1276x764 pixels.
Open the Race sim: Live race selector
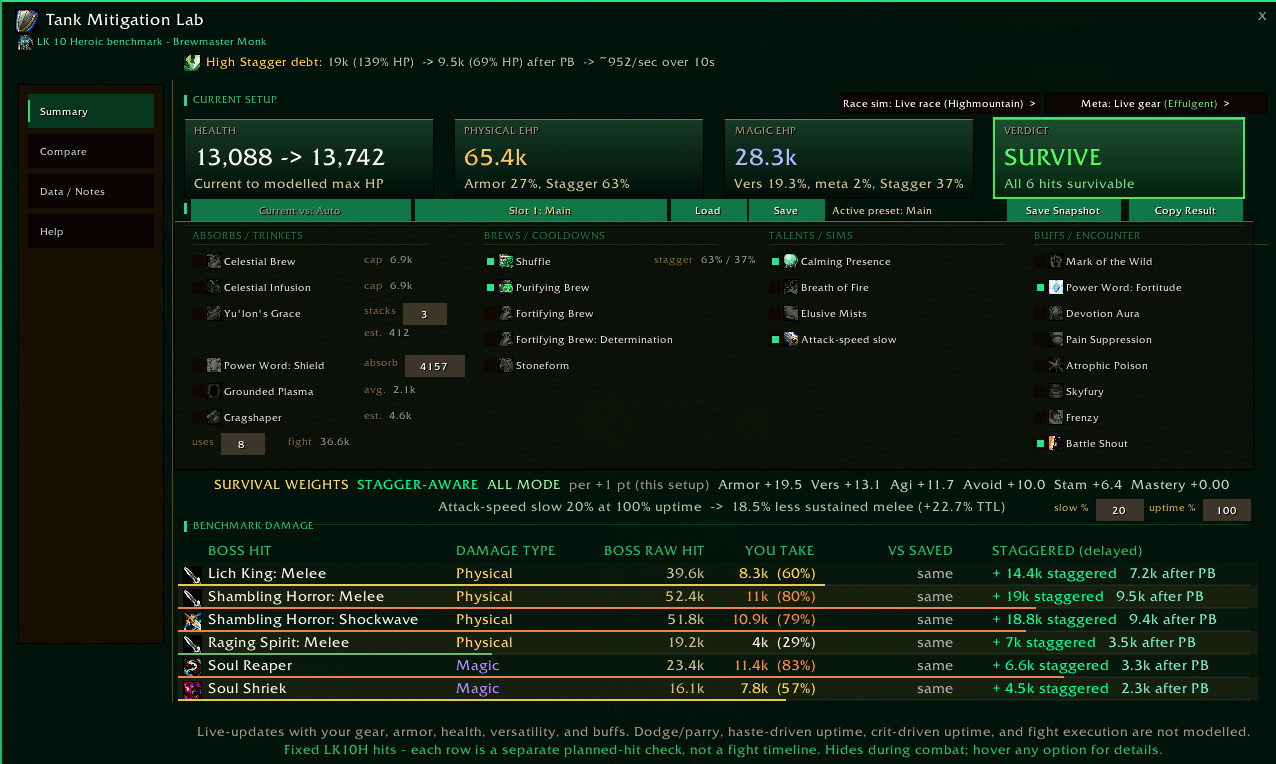pos(940,103)
